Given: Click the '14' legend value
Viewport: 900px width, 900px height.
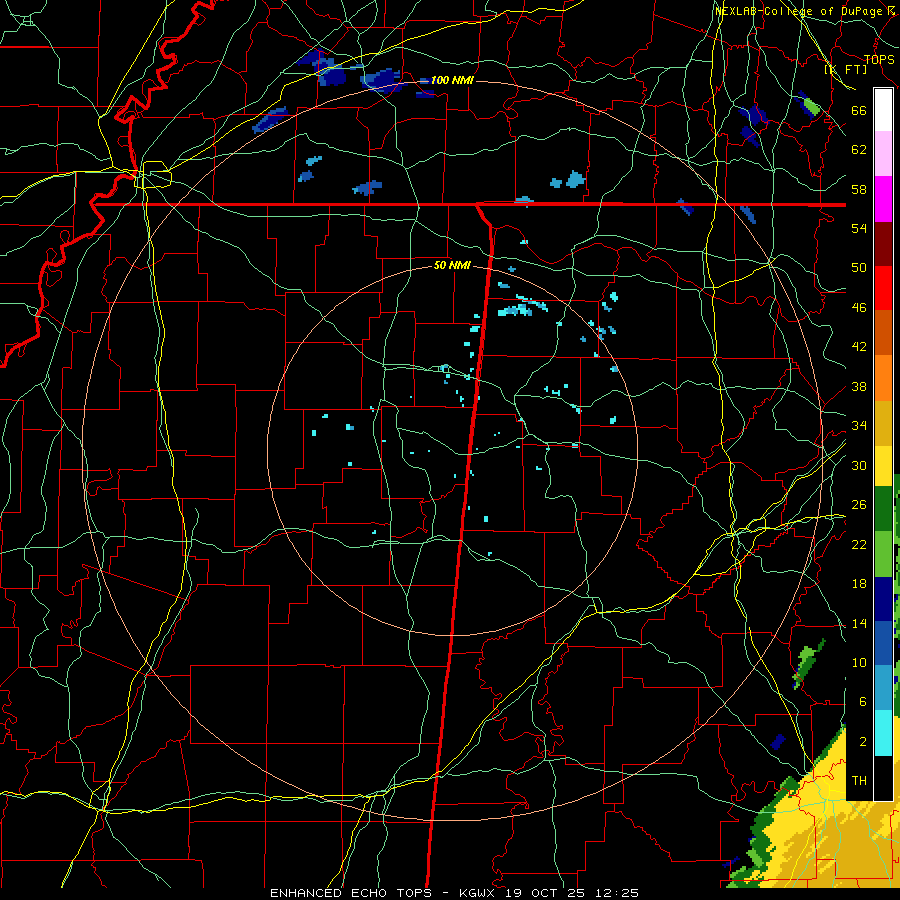Looking at the screenshot, I should [859, 623].
